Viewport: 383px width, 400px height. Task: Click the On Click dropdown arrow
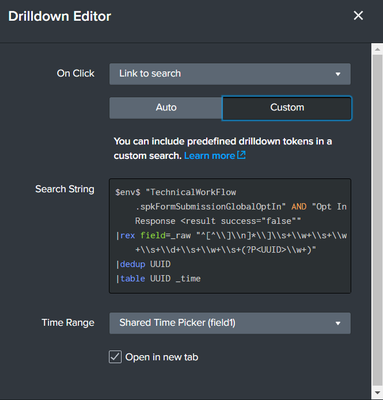[x=338, y=74]
